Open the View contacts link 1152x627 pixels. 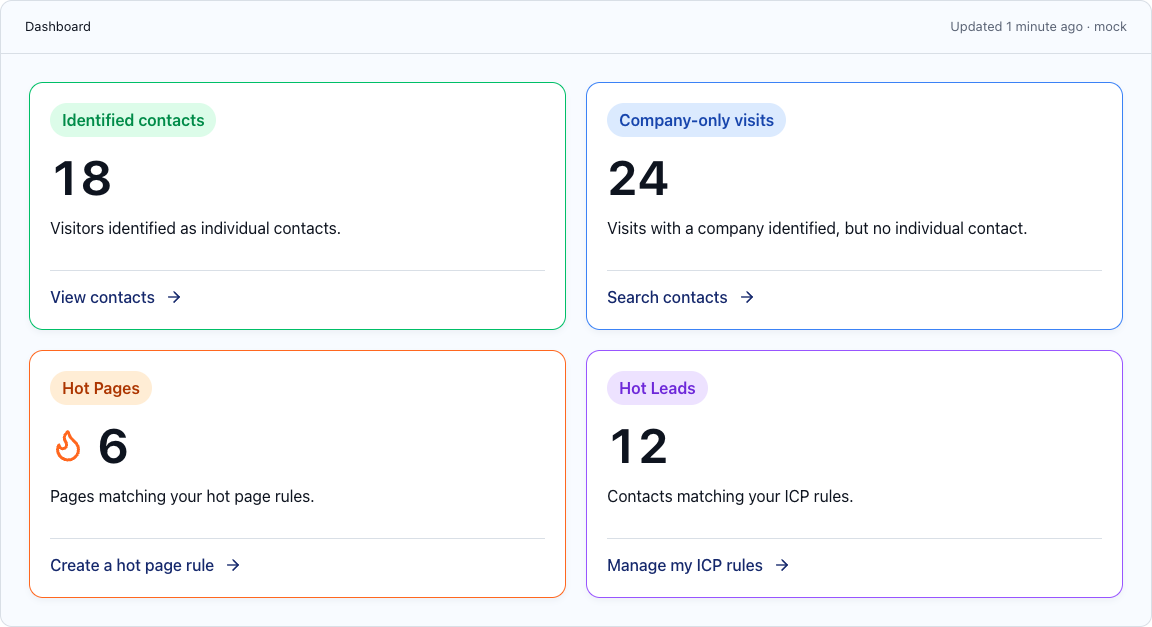click(115, 297)
